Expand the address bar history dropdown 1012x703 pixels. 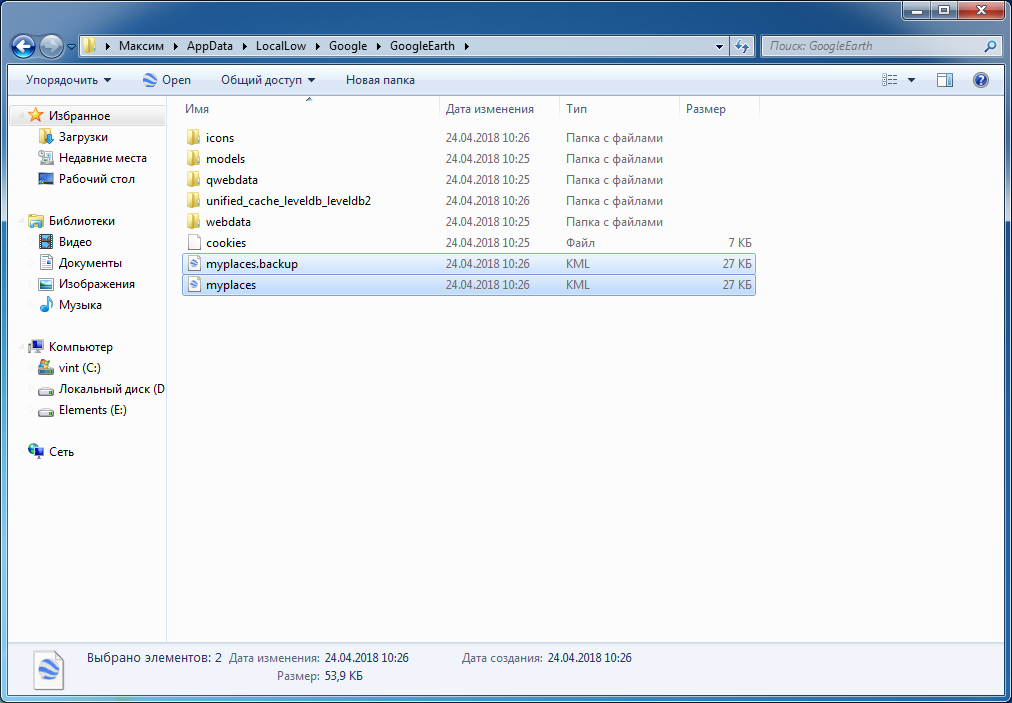pos(720,46)
